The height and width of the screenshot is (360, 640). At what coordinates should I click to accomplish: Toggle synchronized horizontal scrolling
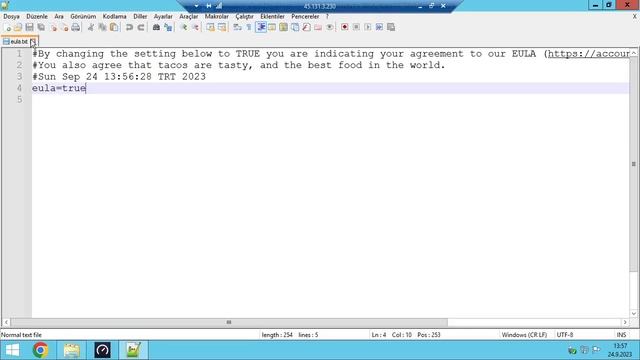coord(222,27)
